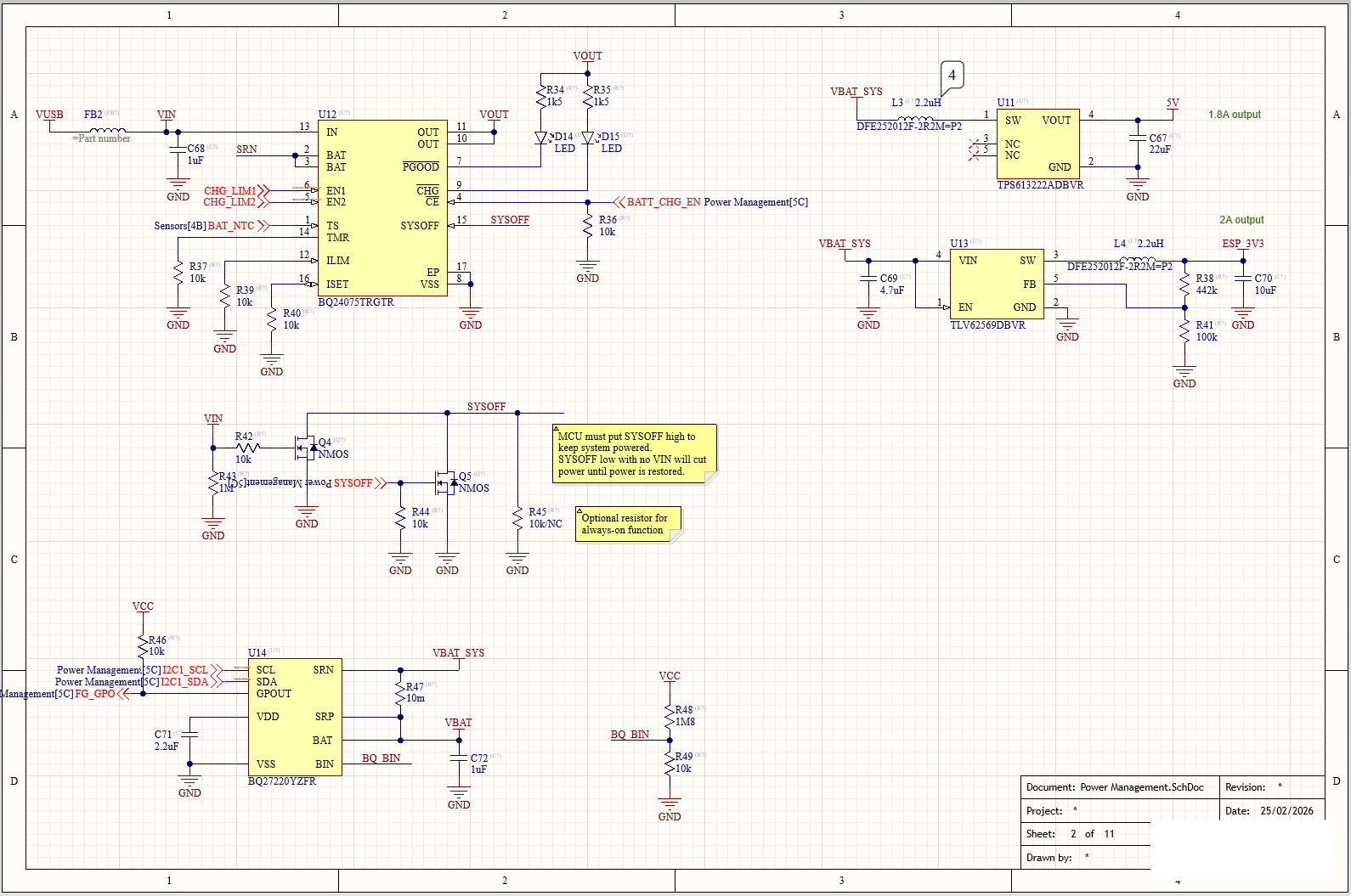The image size is (1351, 896).
Task: Click the D14 LED symbol
Action: pyautogui.click(x=540, y=138)
